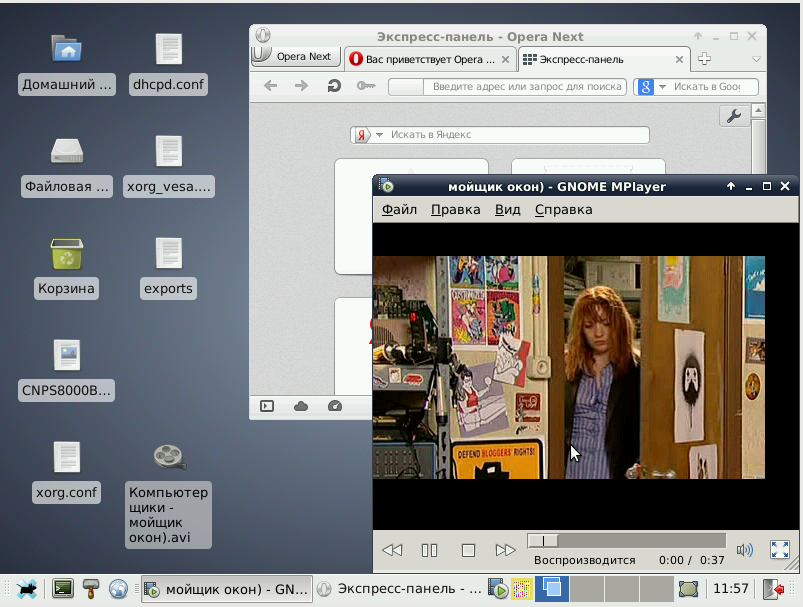
Task: Close the Экспресс-панель tab
Action: point(679,59)
